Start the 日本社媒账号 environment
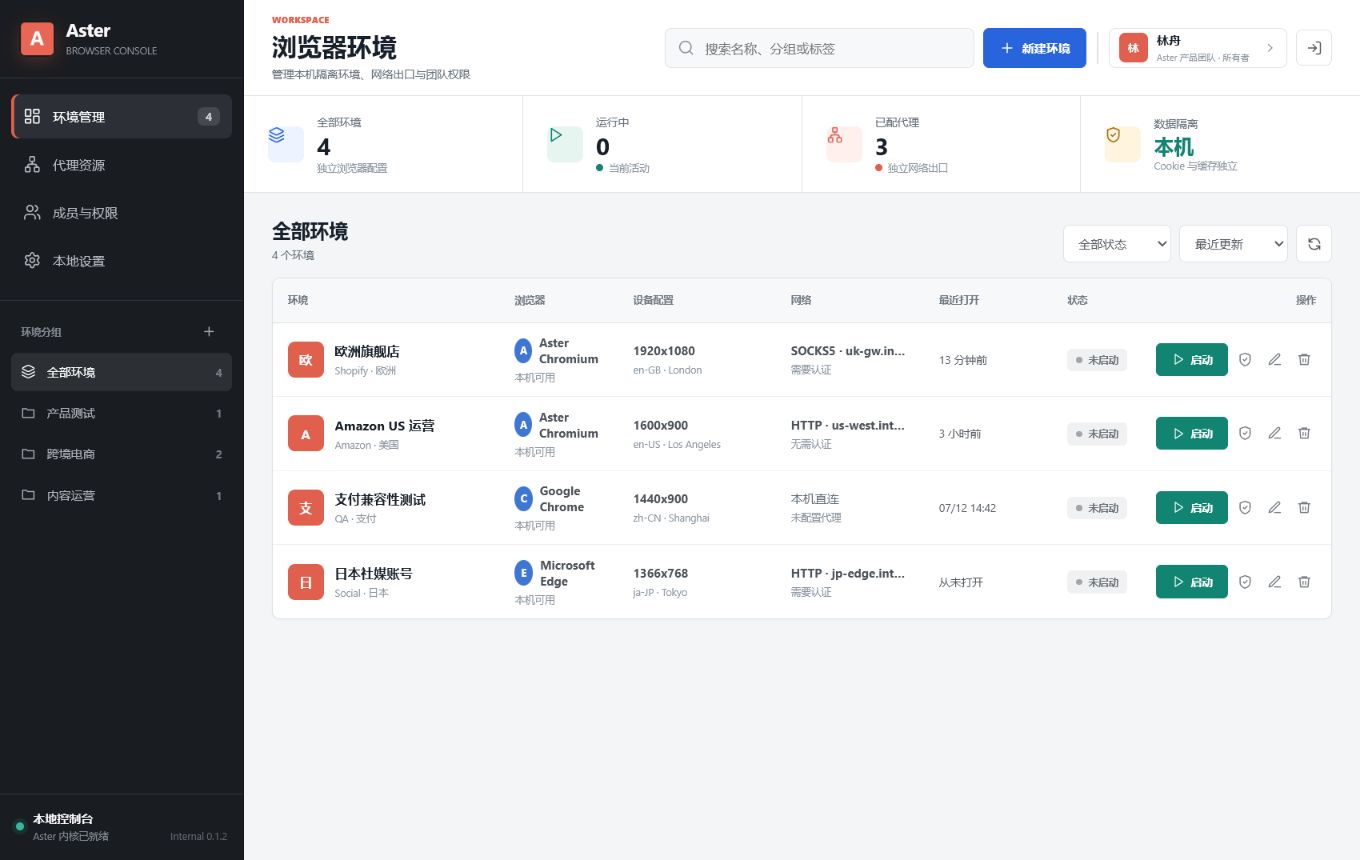The width and height of the screenshot is (1360, 860). 1192,581
